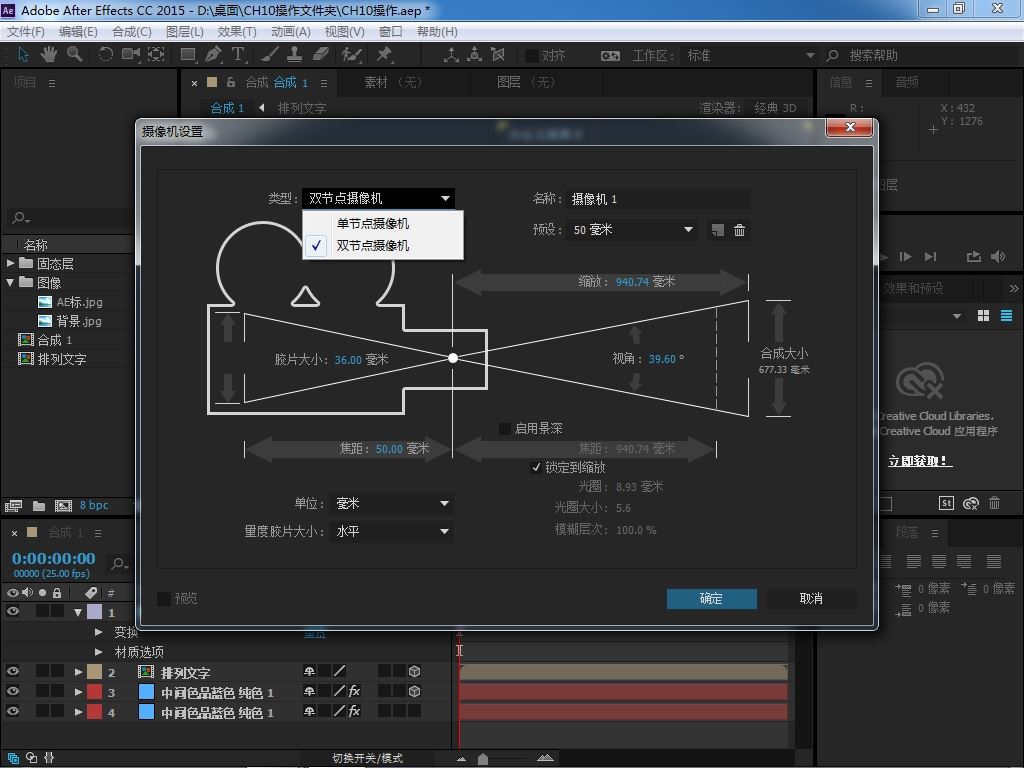The height and width of the screenshot is (768, 1024).
Task: Select the Rotation tool
Action: click(x=105, y=55)
